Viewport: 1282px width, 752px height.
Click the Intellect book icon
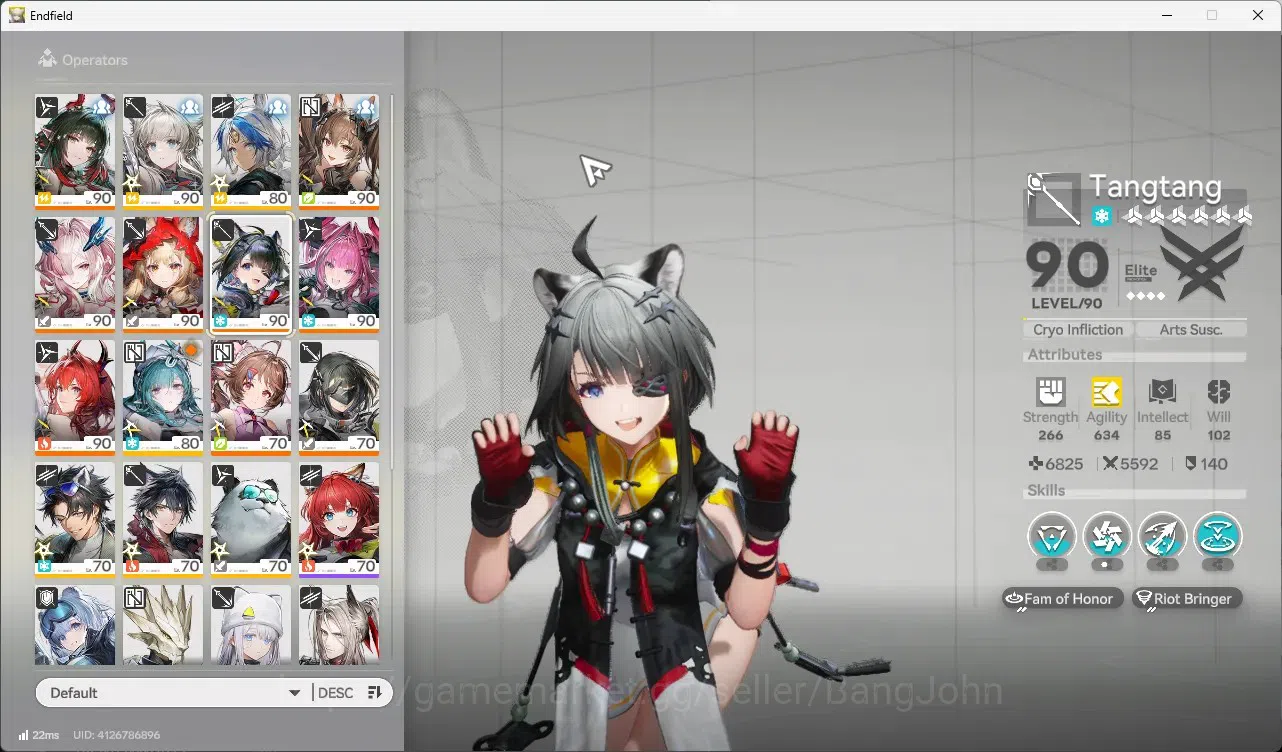[x=1162, y=391]
